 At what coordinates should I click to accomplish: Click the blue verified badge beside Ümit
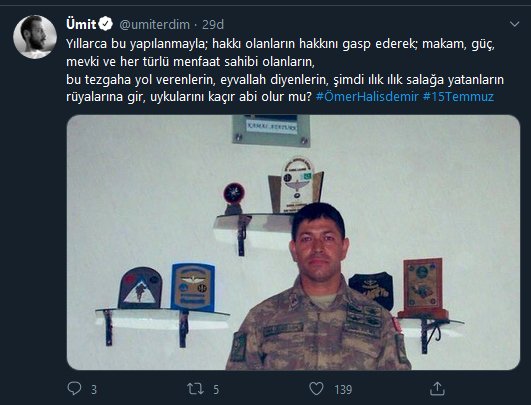(106, 24)
